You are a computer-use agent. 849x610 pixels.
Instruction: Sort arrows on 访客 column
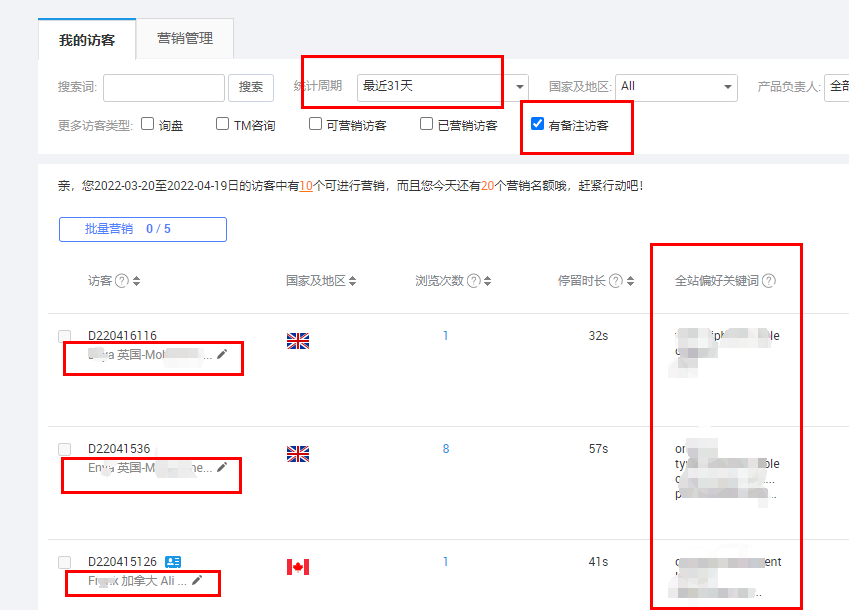click(x=136, y=281)
